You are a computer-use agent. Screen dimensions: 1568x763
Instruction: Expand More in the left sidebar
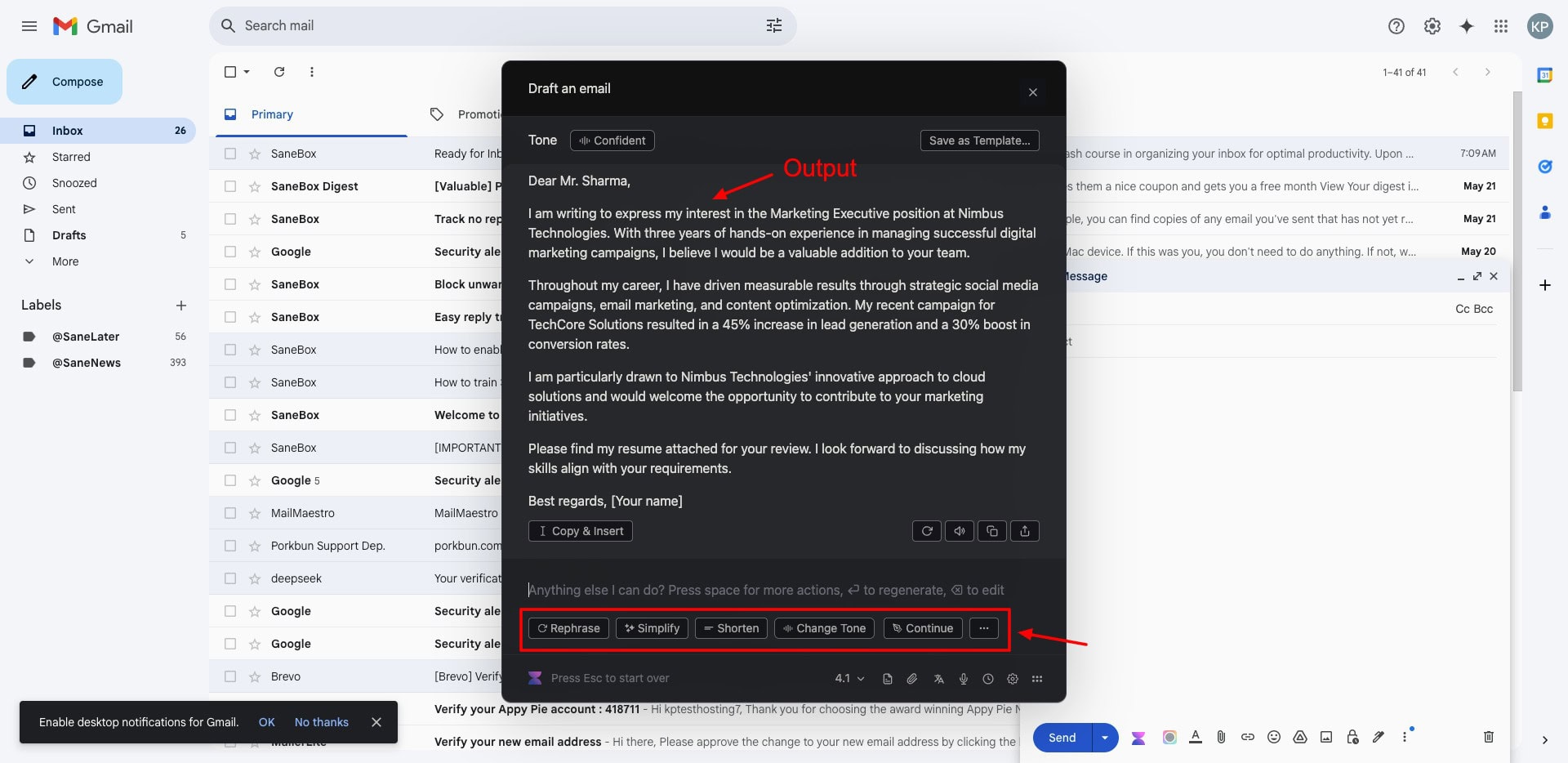click(x=65, y=261)
